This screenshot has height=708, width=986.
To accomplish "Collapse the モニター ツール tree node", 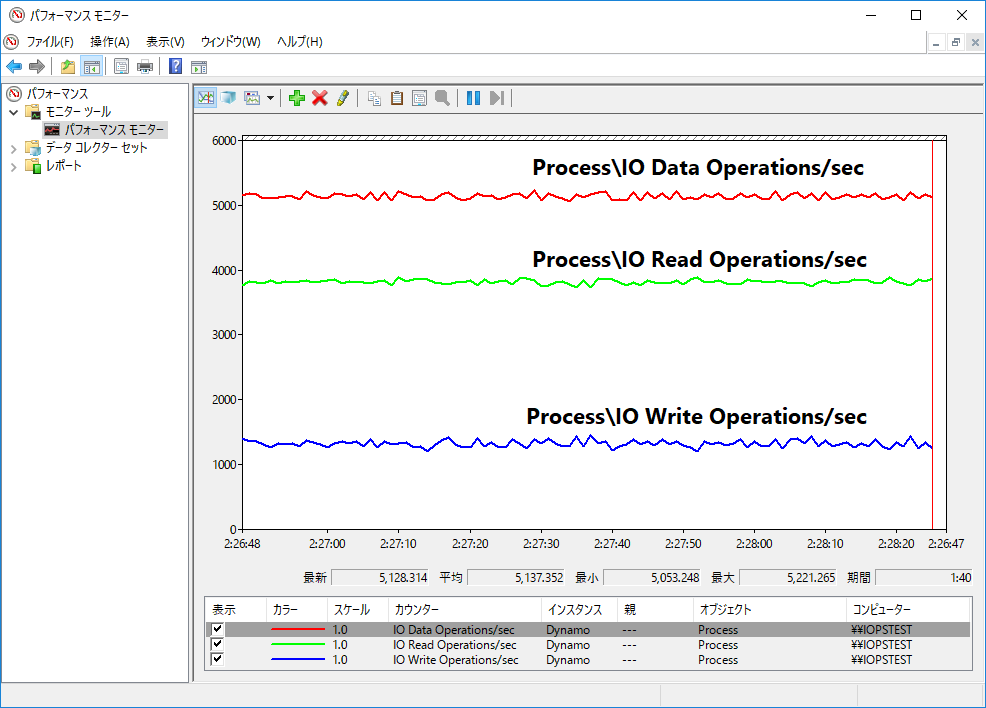I will (x=13, y=113).
